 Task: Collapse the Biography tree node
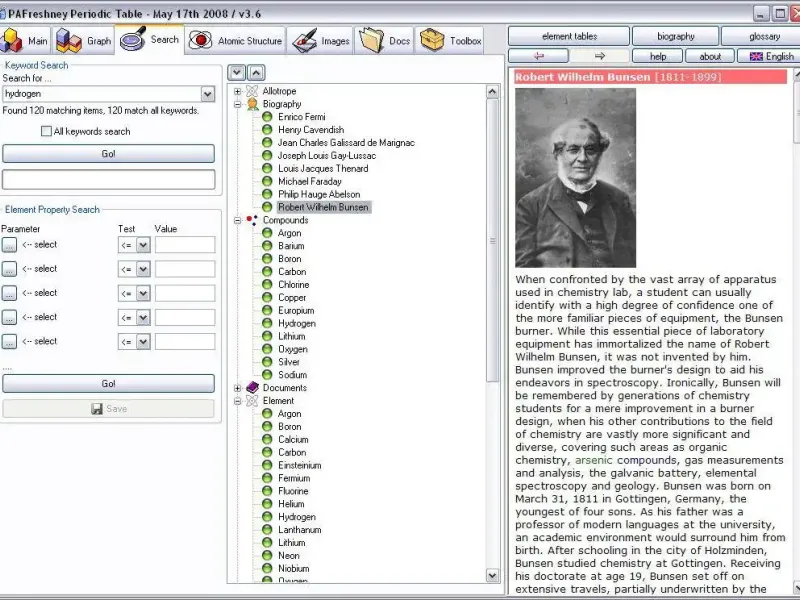(x=238, y=105)
